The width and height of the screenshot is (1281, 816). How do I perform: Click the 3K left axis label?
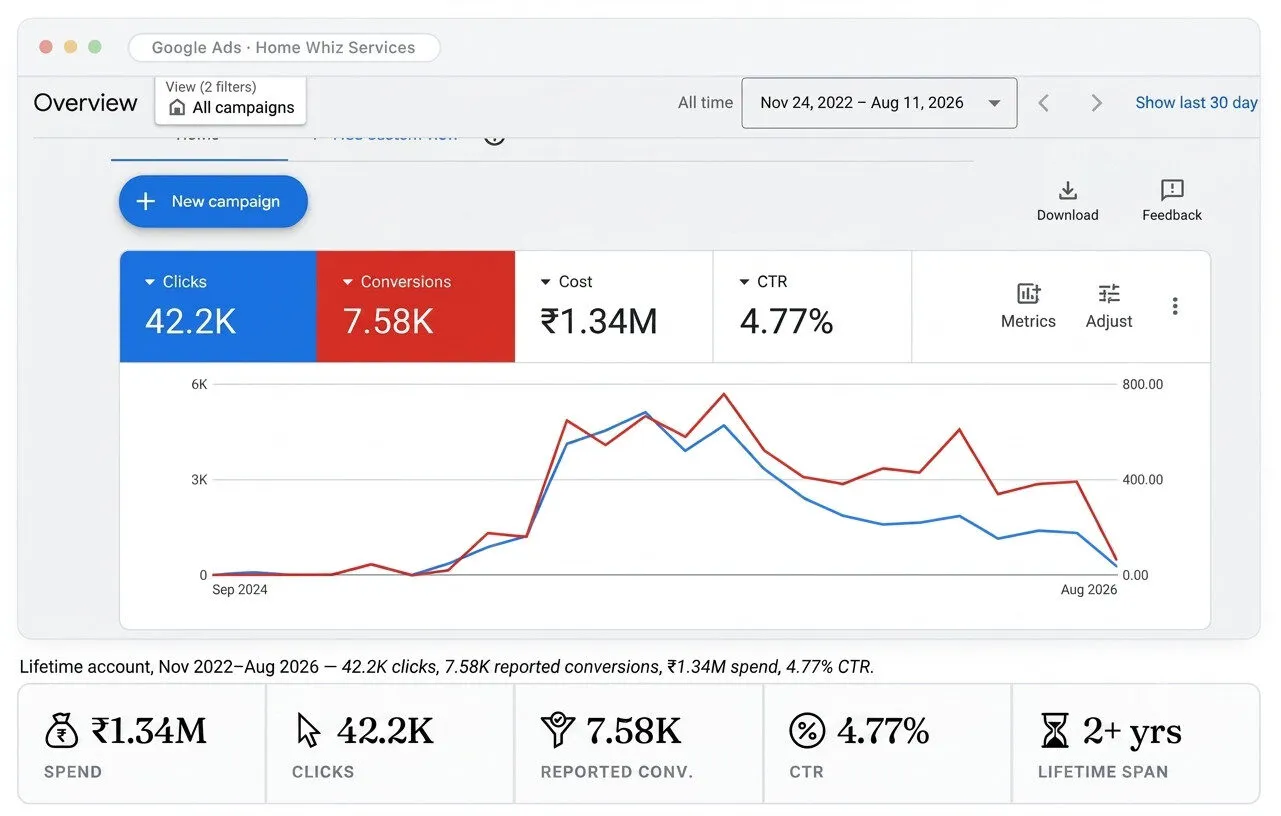click(x=199, y=480)
